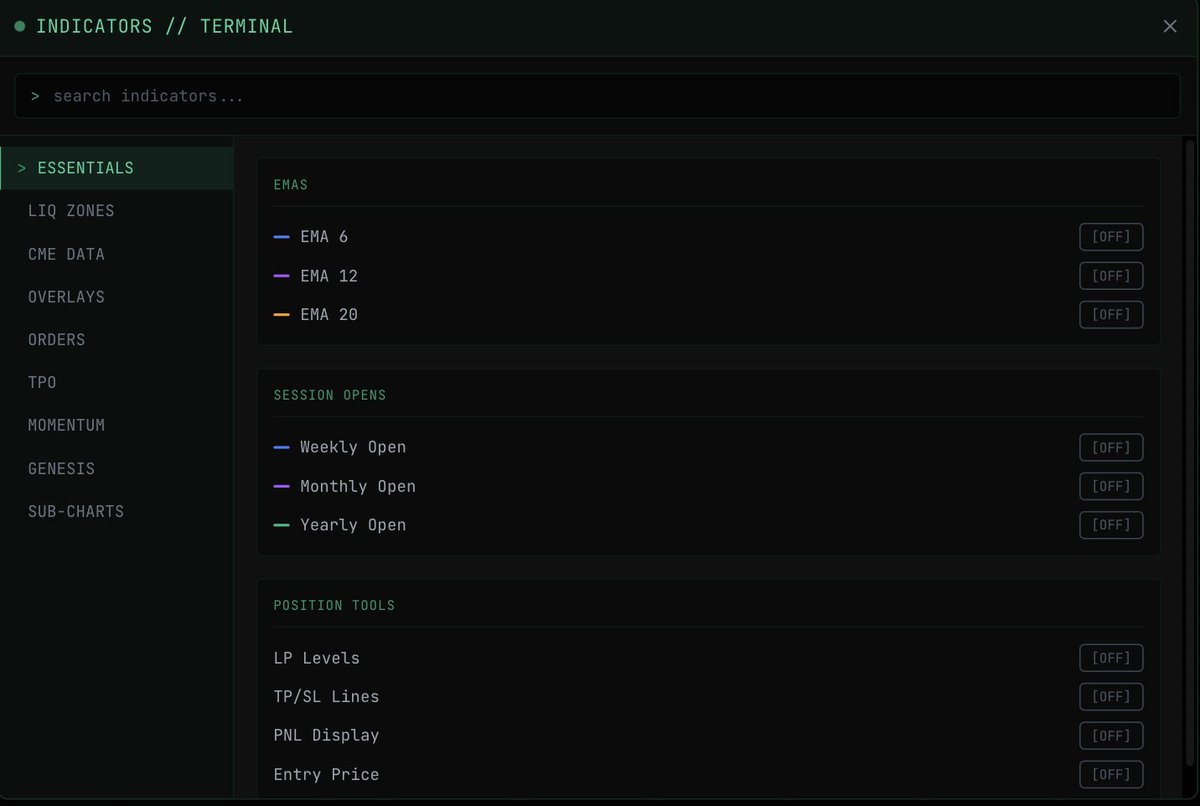Click the purple EMA 12 color line
Screen dimensions: 1200x806
281,276
